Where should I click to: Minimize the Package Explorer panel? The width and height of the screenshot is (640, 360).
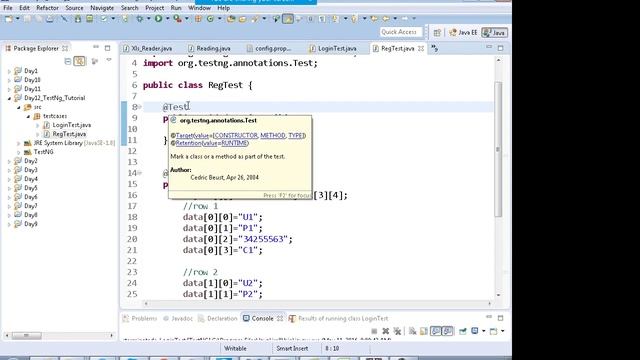pyautogui.click(x=96, y=47)
